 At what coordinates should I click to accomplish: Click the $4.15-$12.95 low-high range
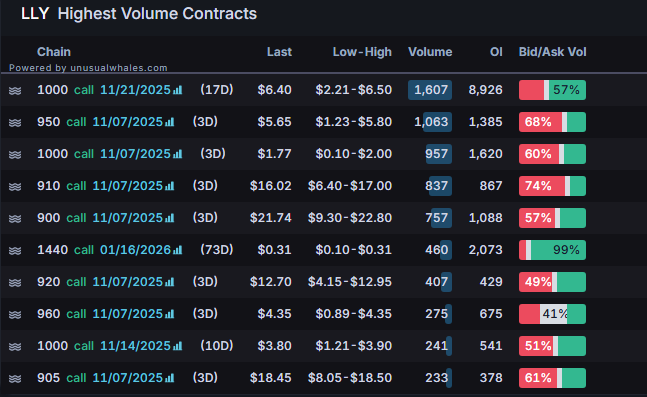tap(350, 282)
